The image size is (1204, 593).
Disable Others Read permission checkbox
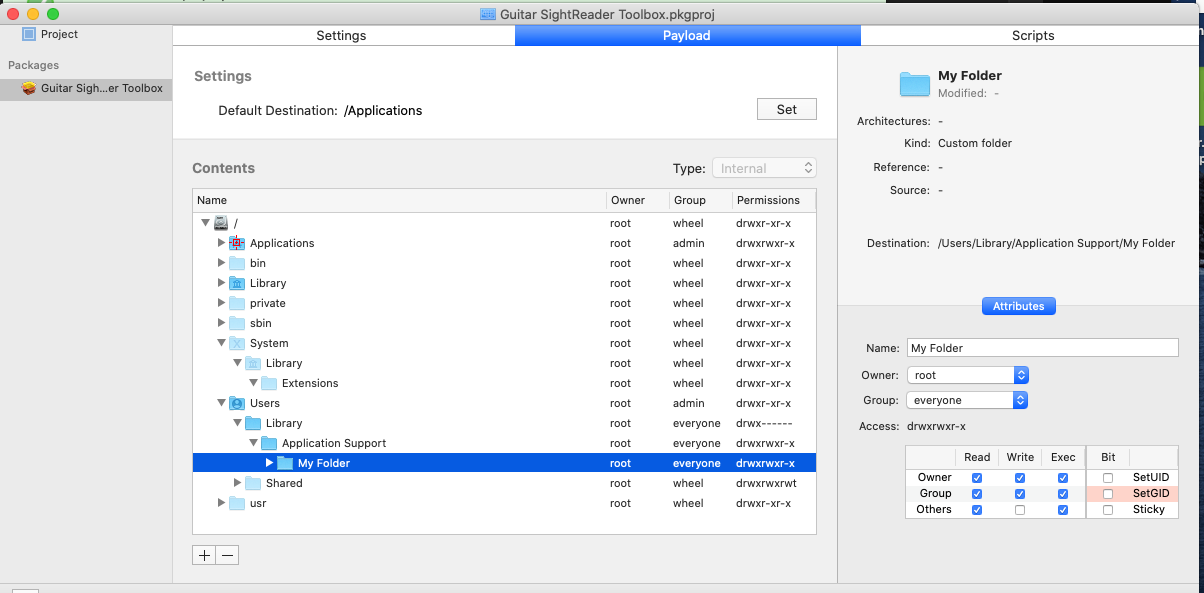click(x=977, y=510)
